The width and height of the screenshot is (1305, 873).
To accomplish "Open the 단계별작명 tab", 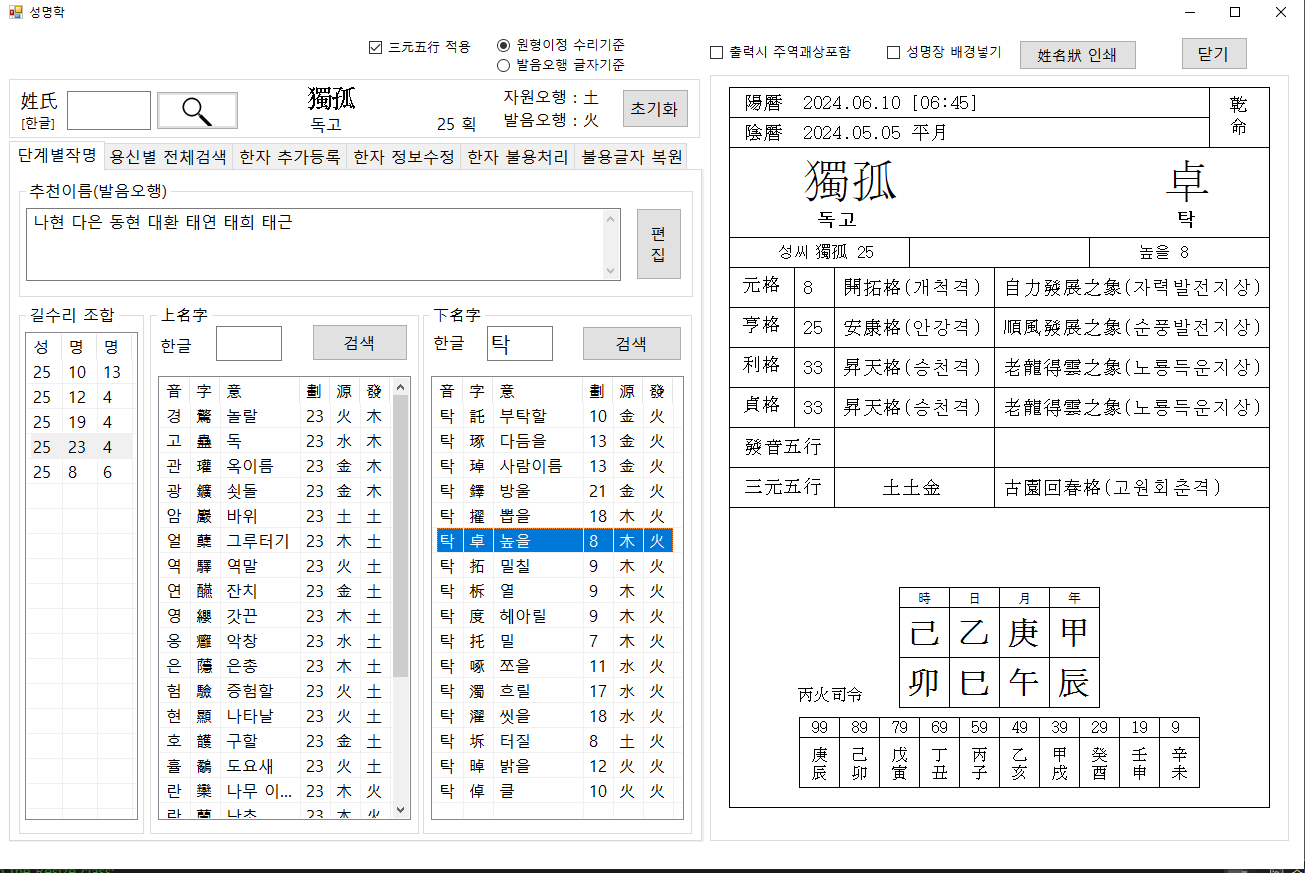I will [57, 156].
